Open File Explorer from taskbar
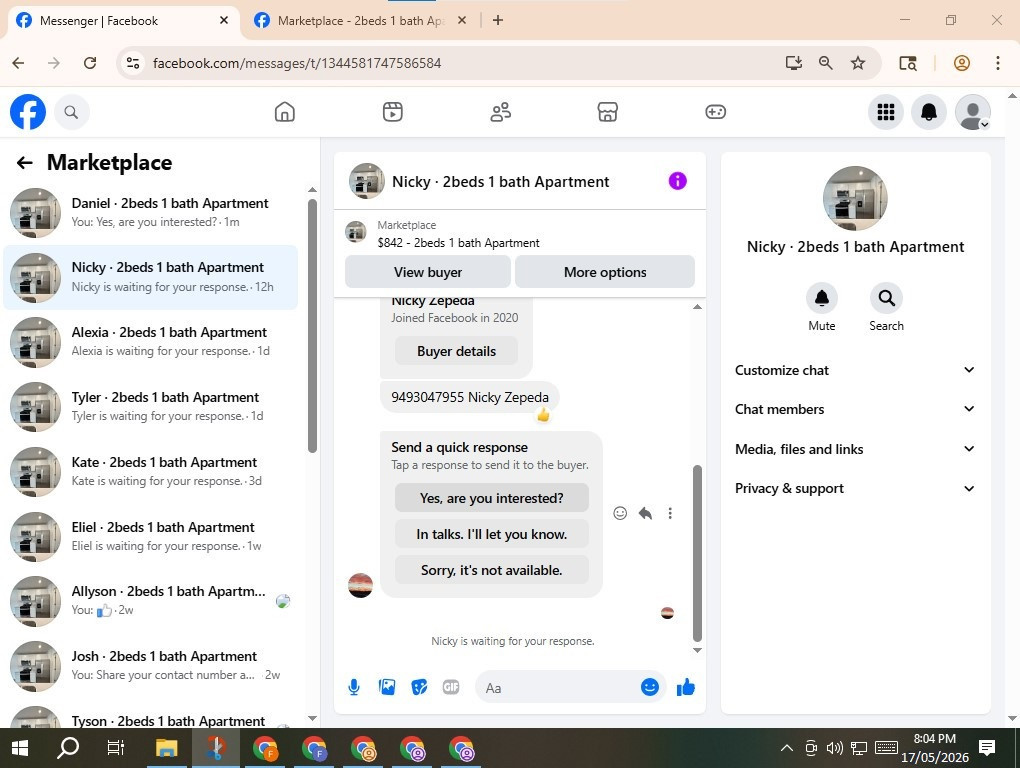Viewport: 1020px width, 768px height. [167, 748]
